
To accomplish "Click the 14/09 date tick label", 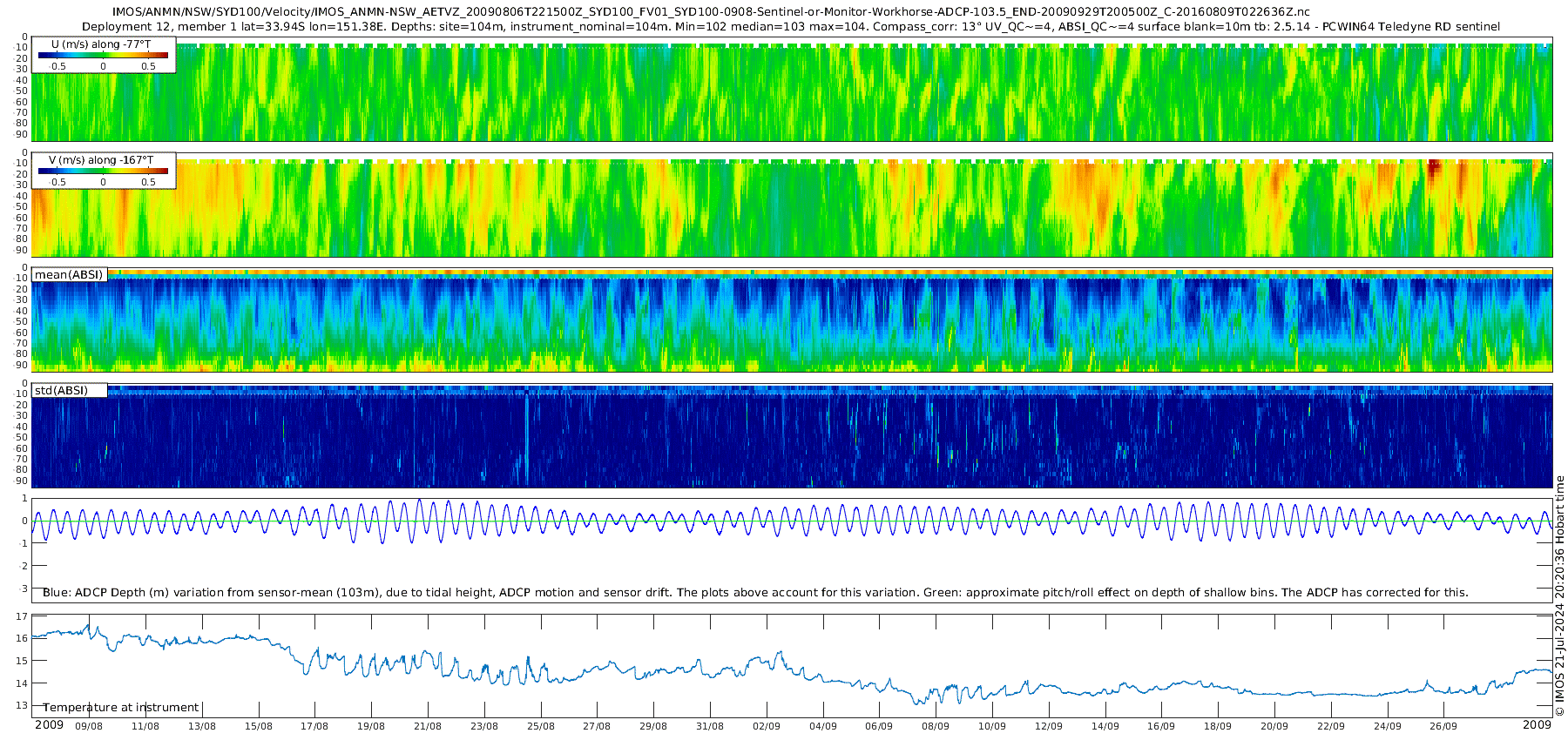I will (1105, 726).
